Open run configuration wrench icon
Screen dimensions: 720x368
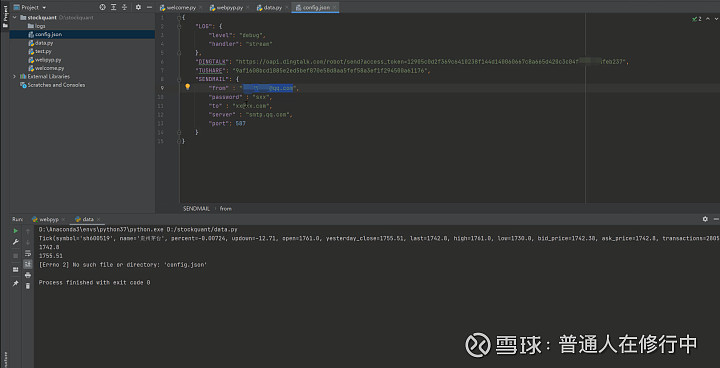click(16, 242)
